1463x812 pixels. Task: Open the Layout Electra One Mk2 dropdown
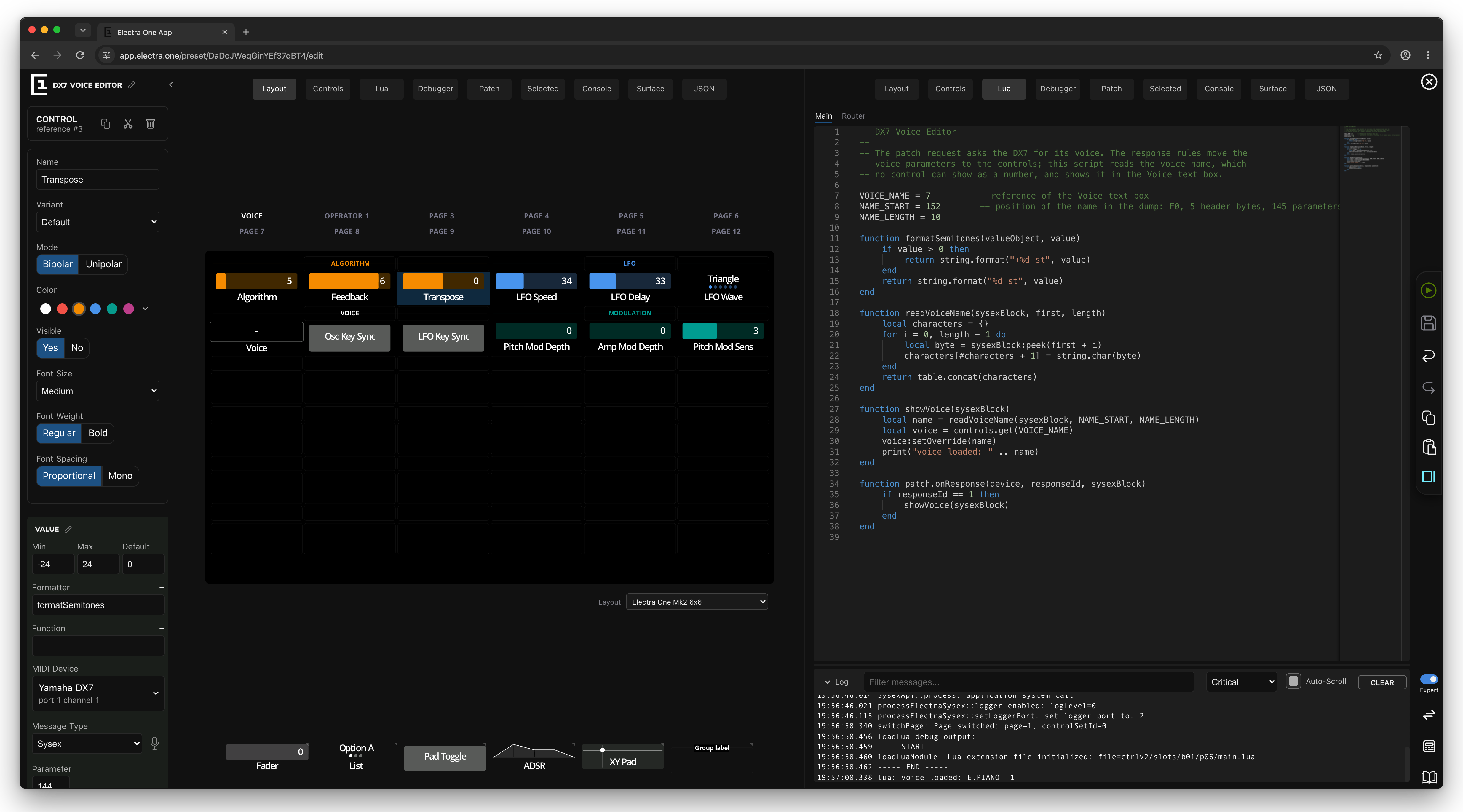[697, 601]
